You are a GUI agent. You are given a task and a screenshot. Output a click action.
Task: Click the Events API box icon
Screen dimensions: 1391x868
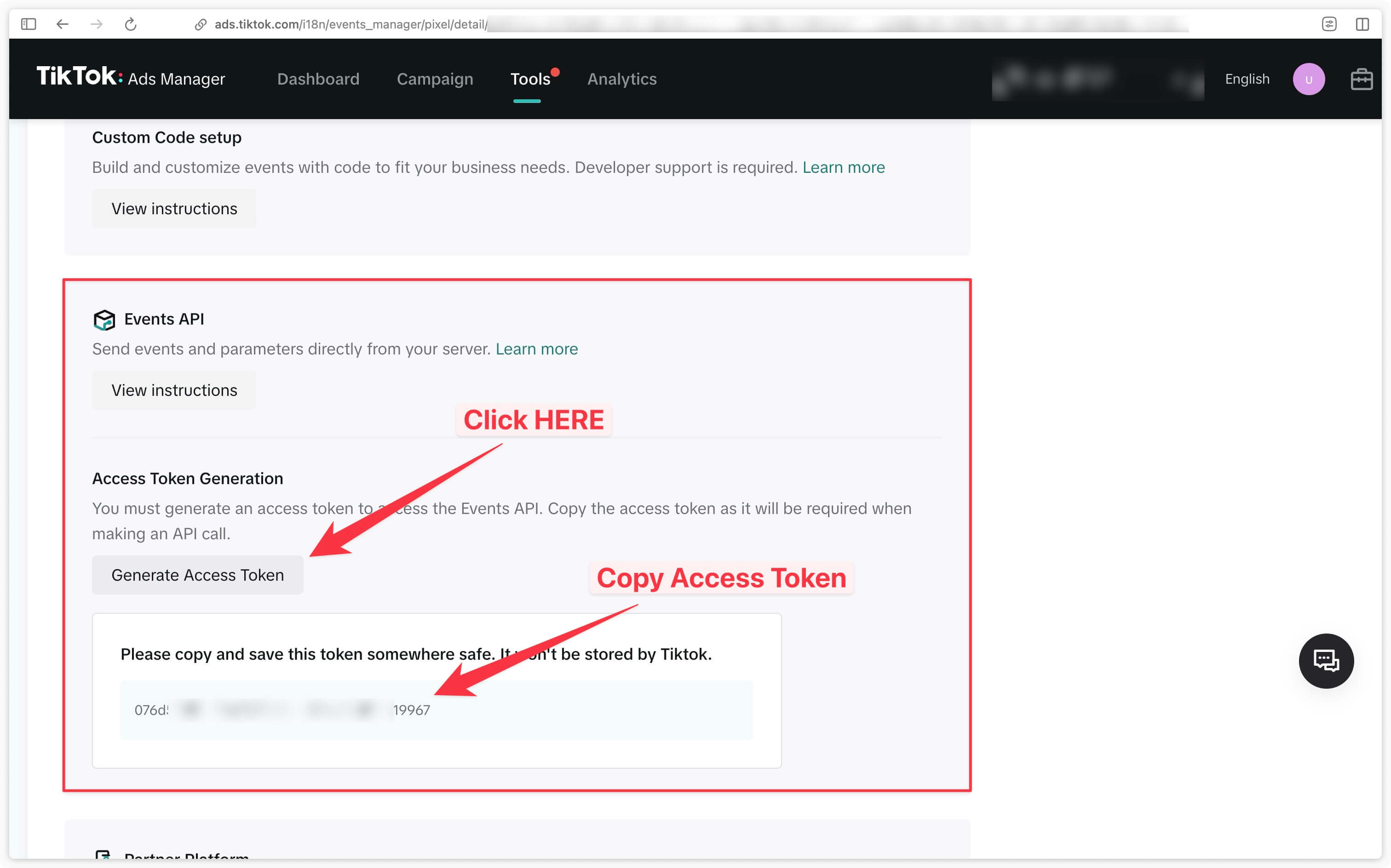[x=103, y=318]
